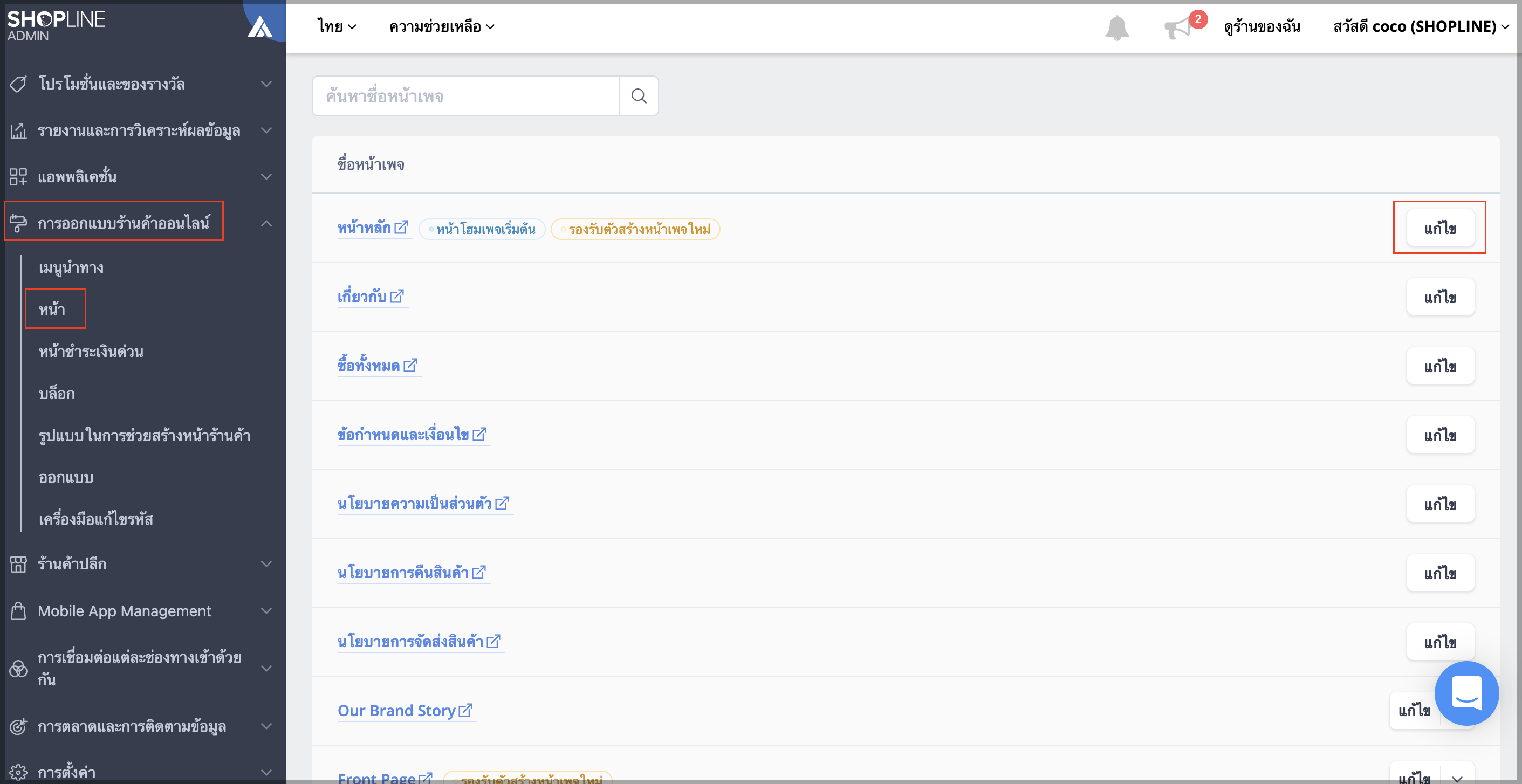
Task: Select เมนูนำทาง in the sidebar
Action: click(x=71, y=267)
